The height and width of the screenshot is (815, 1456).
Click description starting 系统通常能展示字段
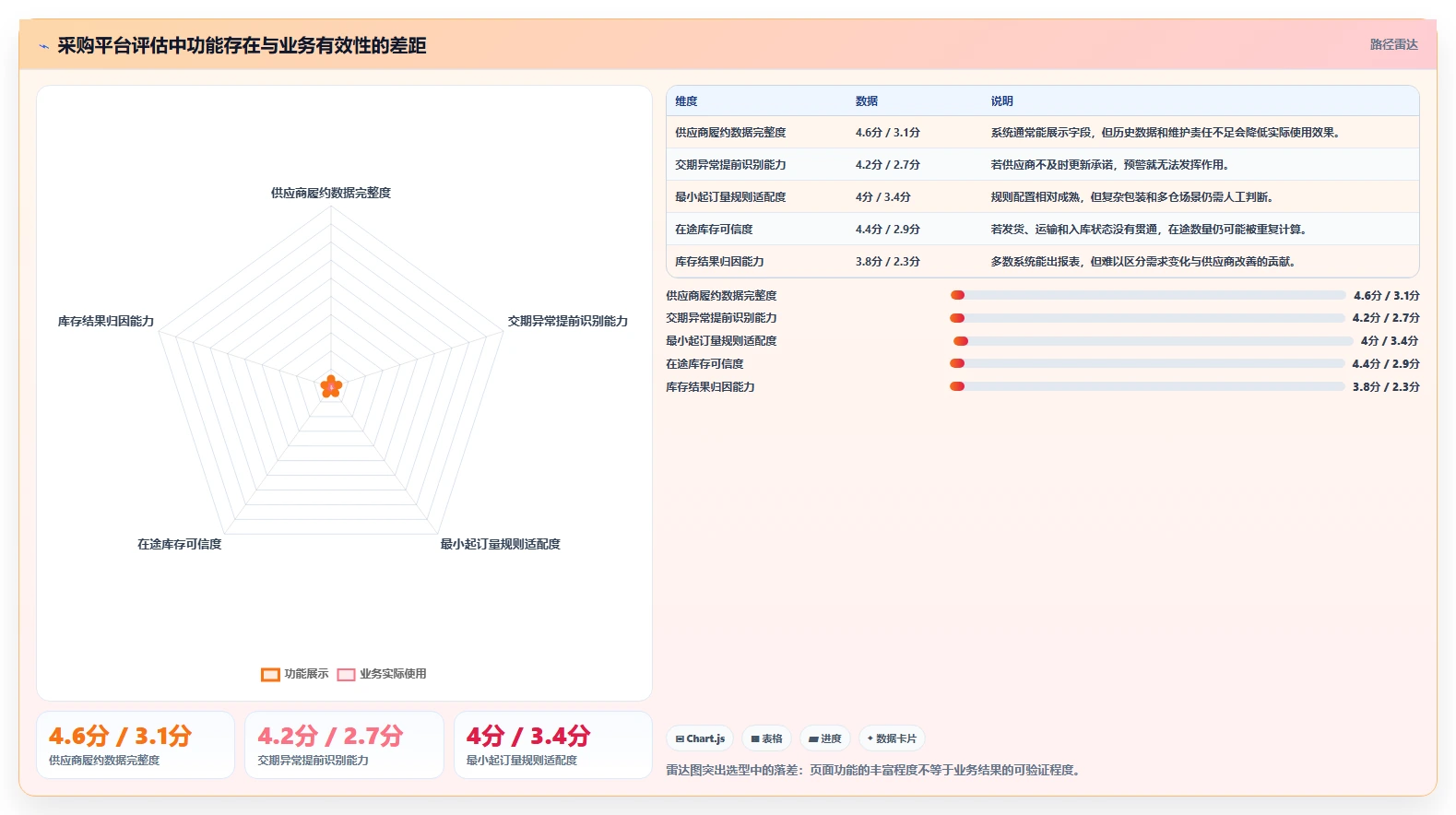tap(1166, 133)
